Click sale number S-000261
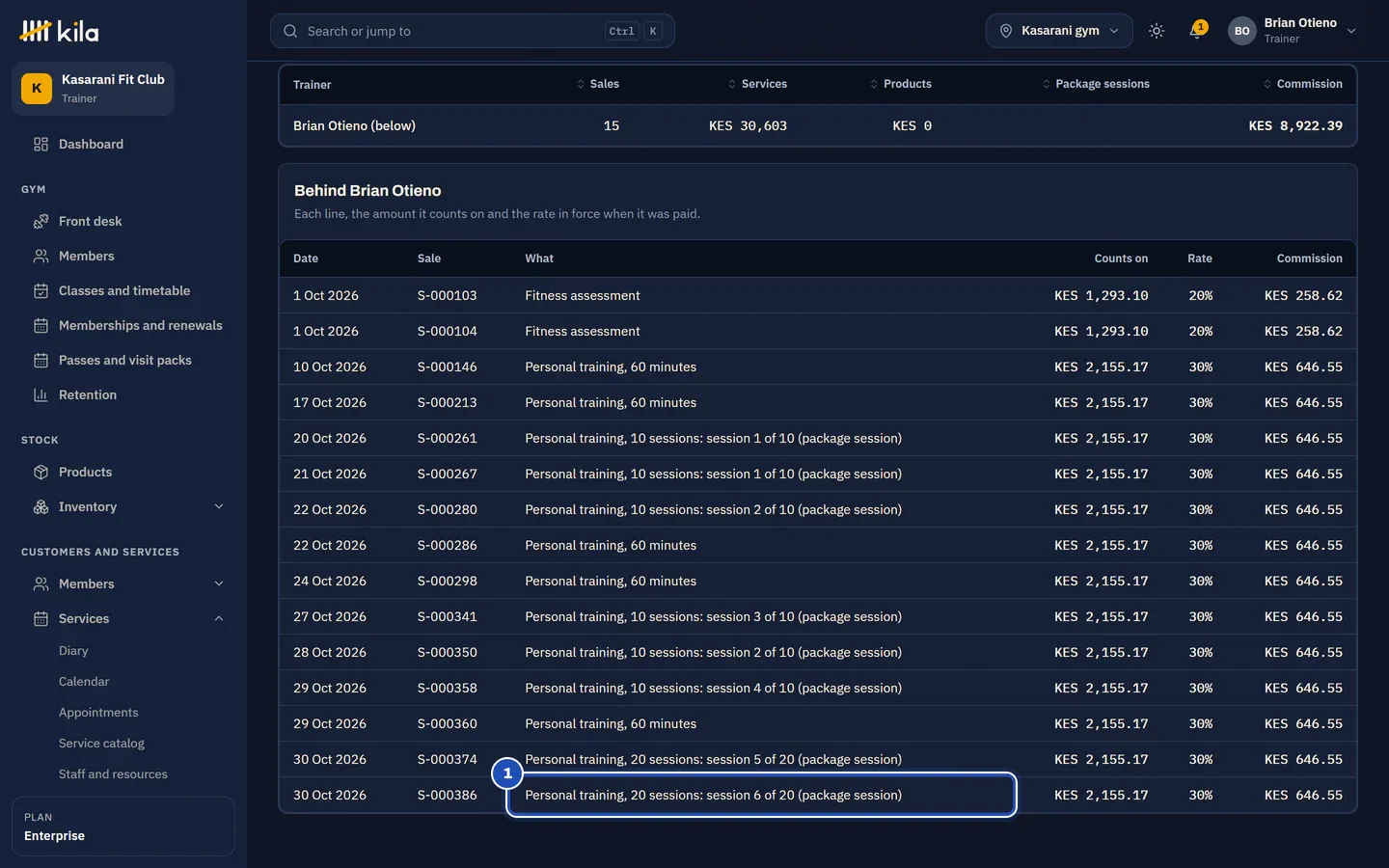This screenshot has height=868, width=1389. tap(448, 438)
